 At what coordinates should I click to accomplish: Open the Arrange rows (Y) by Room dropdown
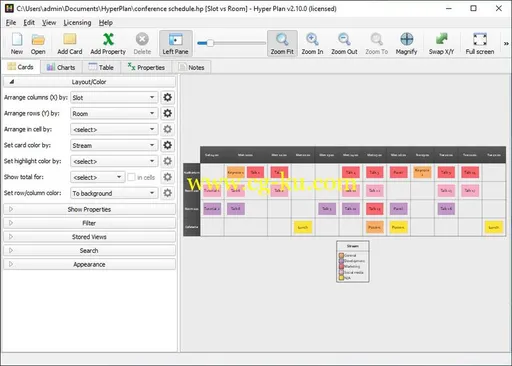coord(114,113)
